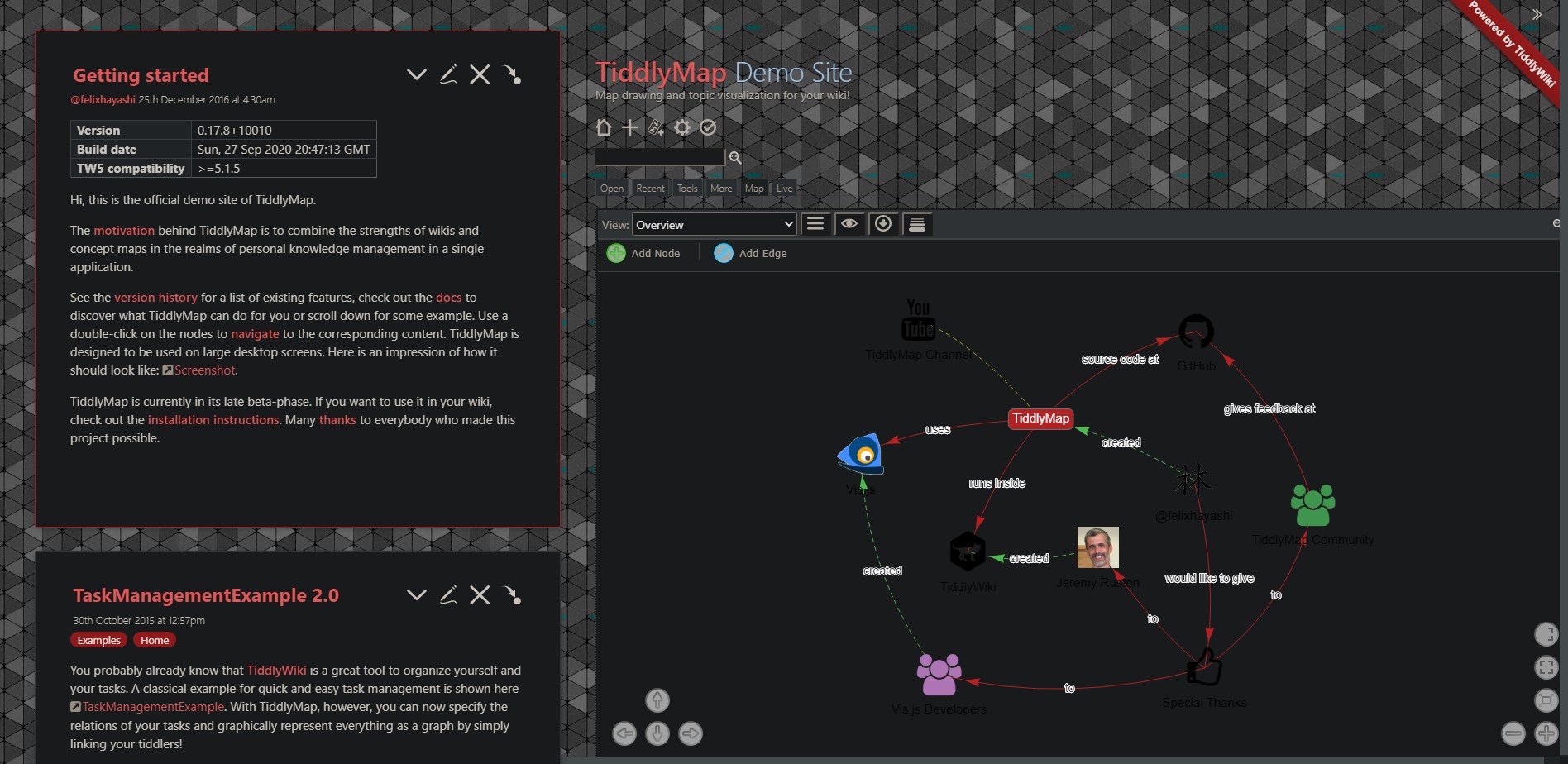Toggle the eye neighbourhood filter button
The image size is (1568, 764).
click(849, 224)
